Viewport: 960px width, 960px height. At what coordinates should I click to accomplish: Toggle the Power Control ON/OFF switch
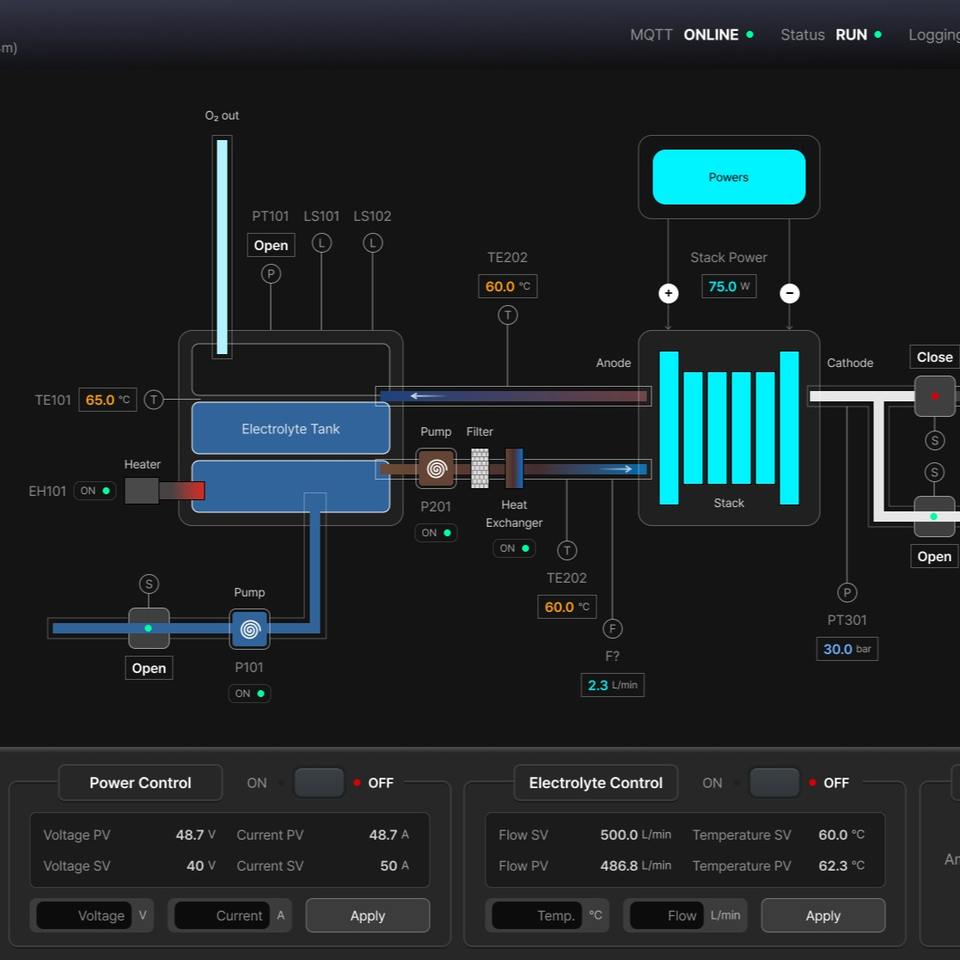(319, 783)
